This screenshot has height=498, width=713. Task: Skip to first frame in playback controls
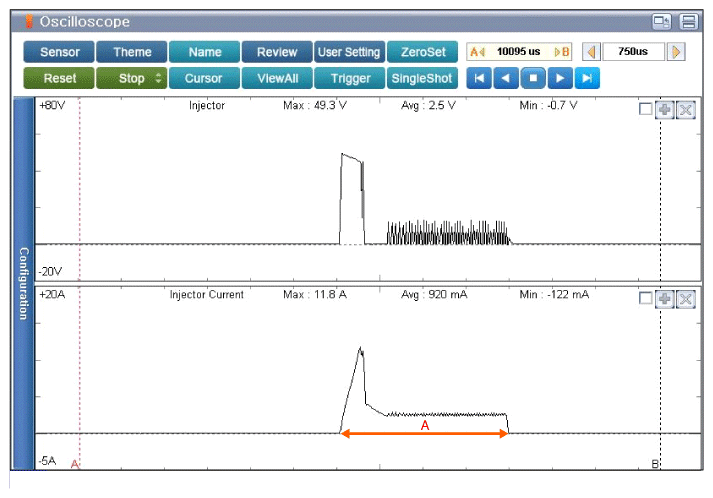[x=479, y=78]
